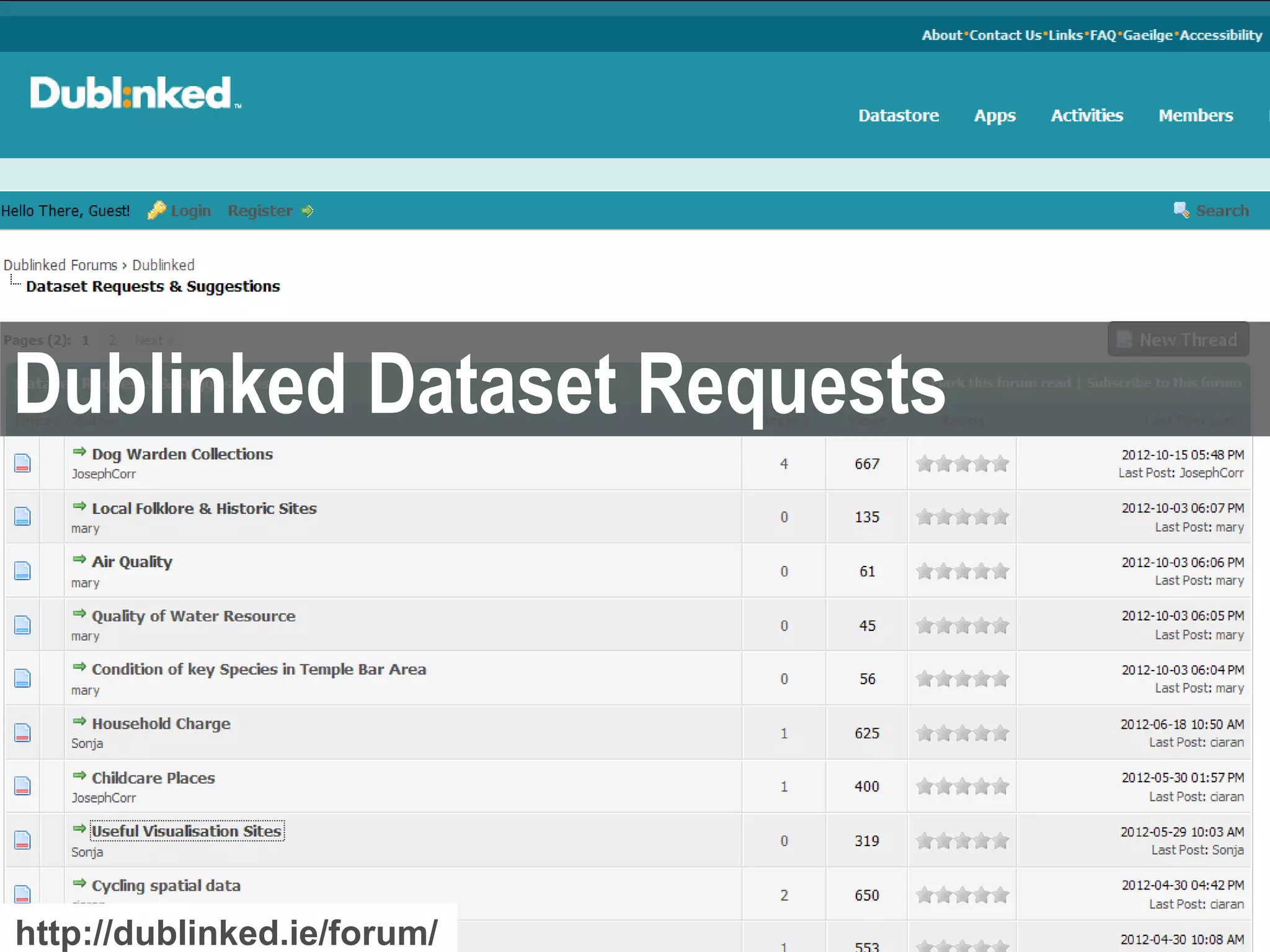Open last poster ciaran on Household Charge row
This screenshot has width=1270, height=952.
pyautogui.click(x=1227, y=743)
